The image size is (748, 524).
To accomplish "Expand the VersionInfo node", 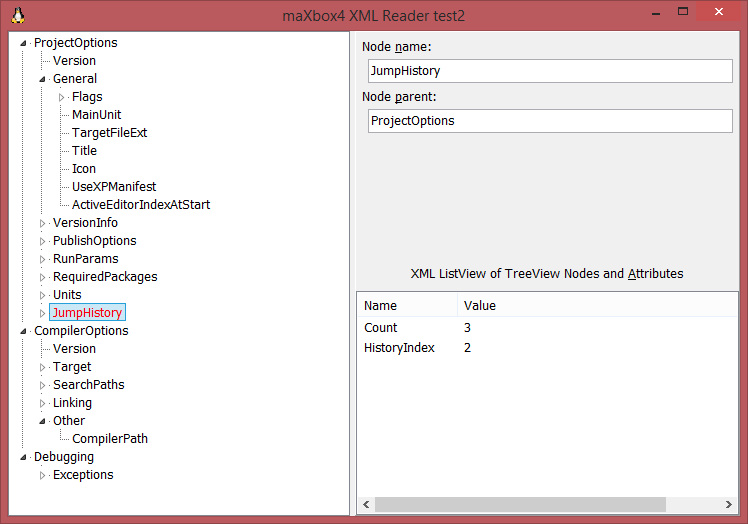I will [x=43, y=223].
